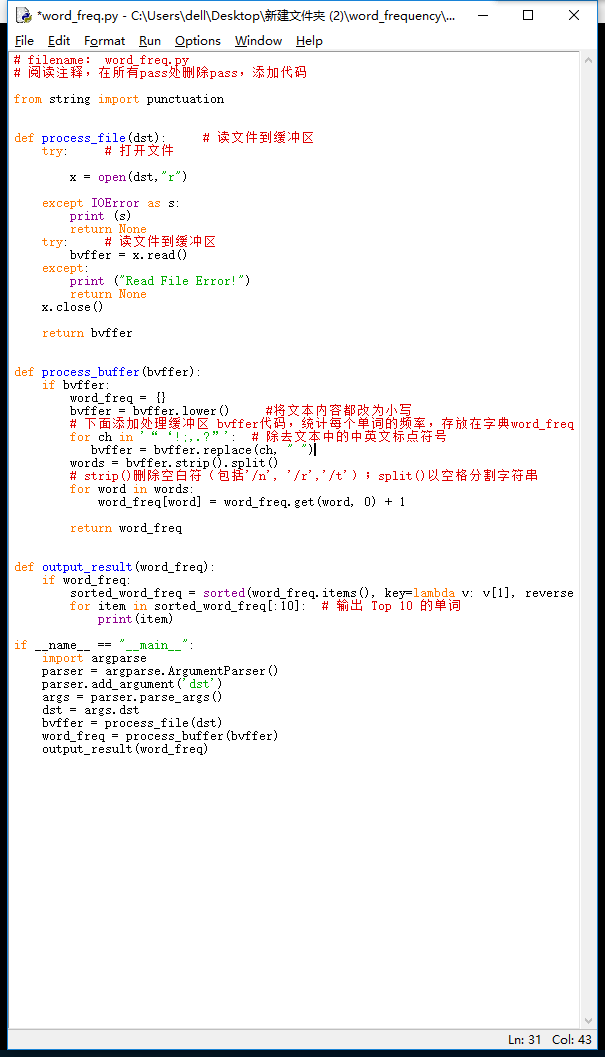Open the Run menu
Viewport: 605px width, 1057px height.
coord(150,40)
